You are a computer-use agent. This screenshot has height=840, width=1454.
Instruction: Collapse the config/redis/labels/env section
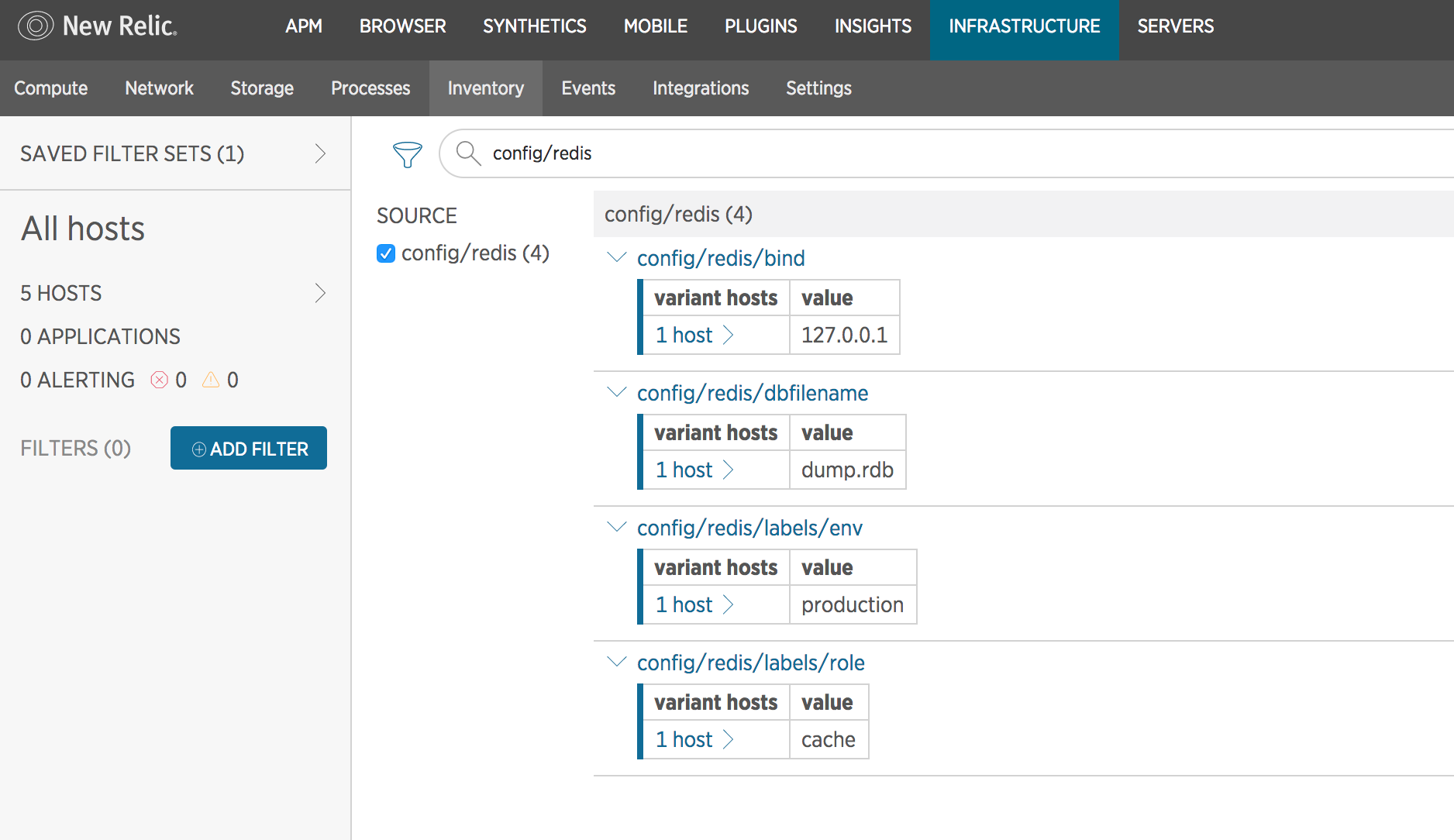pyautogui.click(x=617, y=527)
